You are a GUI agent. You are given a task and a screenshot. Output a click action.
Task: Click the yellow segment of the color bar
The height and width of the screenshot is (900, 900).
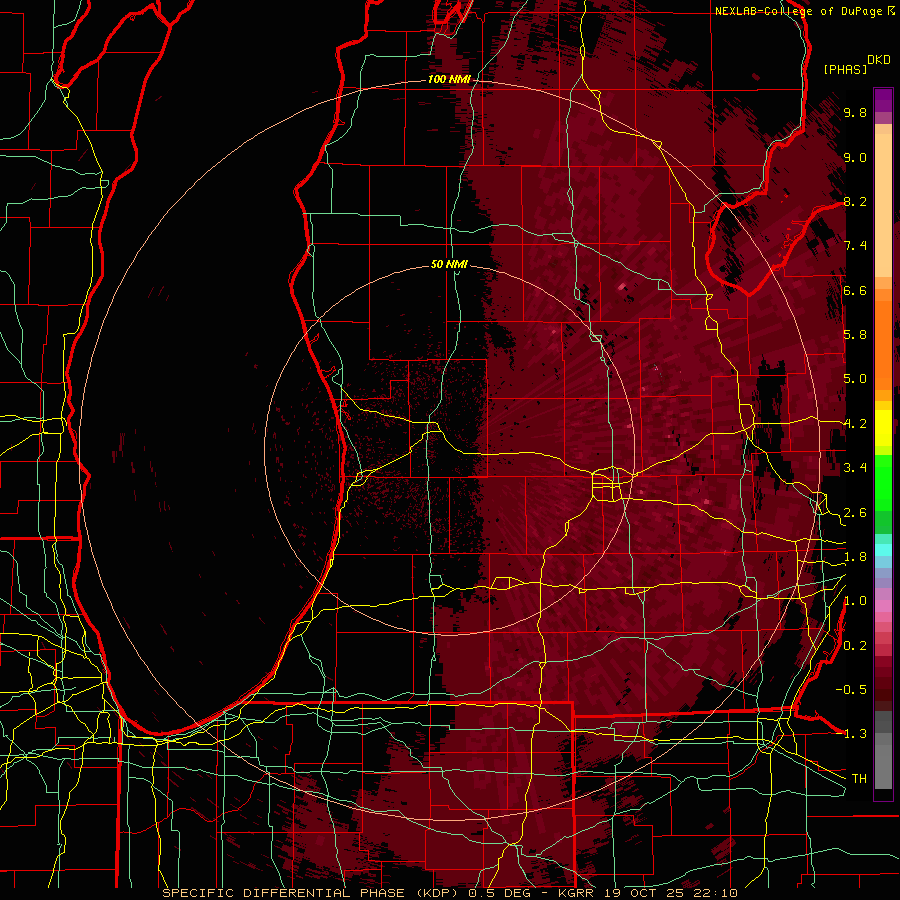pyautogui.click(x=883, y=428)
